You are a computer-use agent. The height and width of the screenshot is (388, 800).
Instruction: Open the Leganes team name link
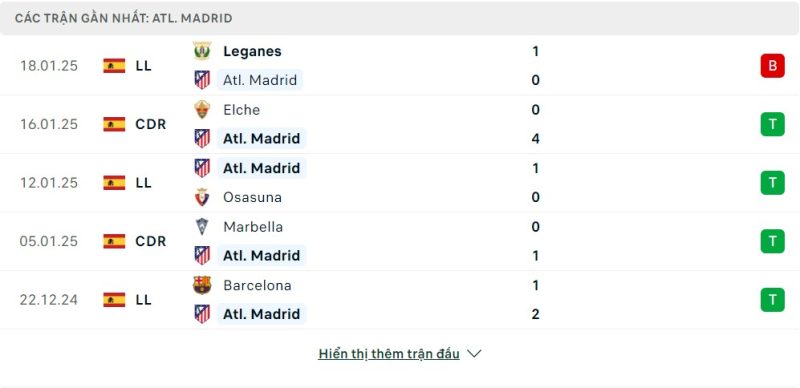[252, 51]
